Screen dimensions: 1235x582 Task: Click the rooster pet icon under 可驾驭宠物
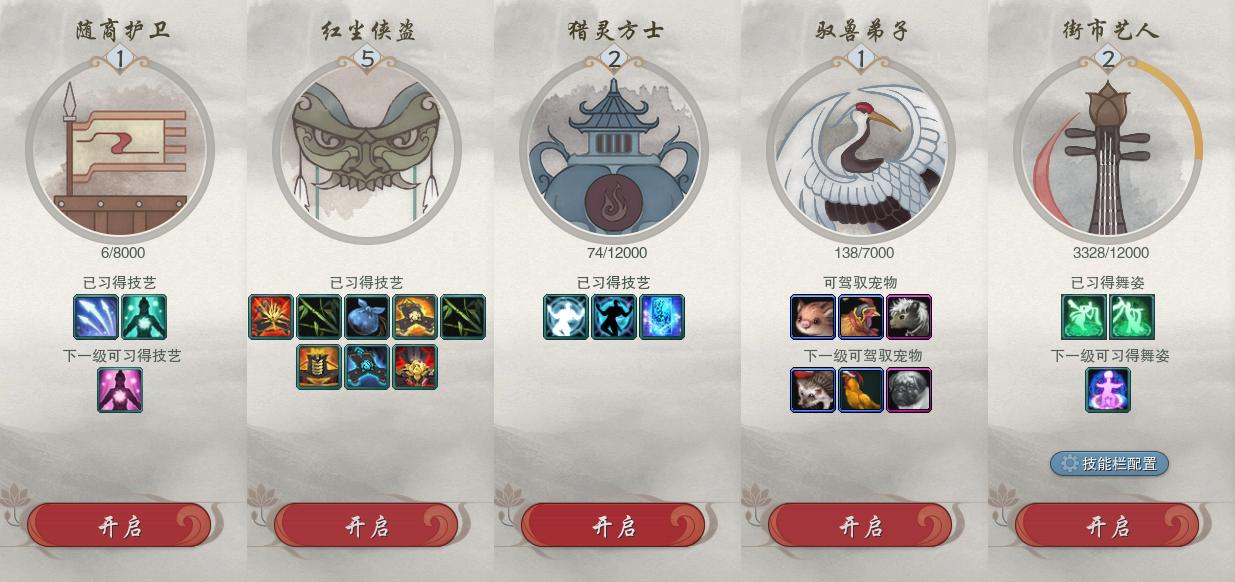861,317
